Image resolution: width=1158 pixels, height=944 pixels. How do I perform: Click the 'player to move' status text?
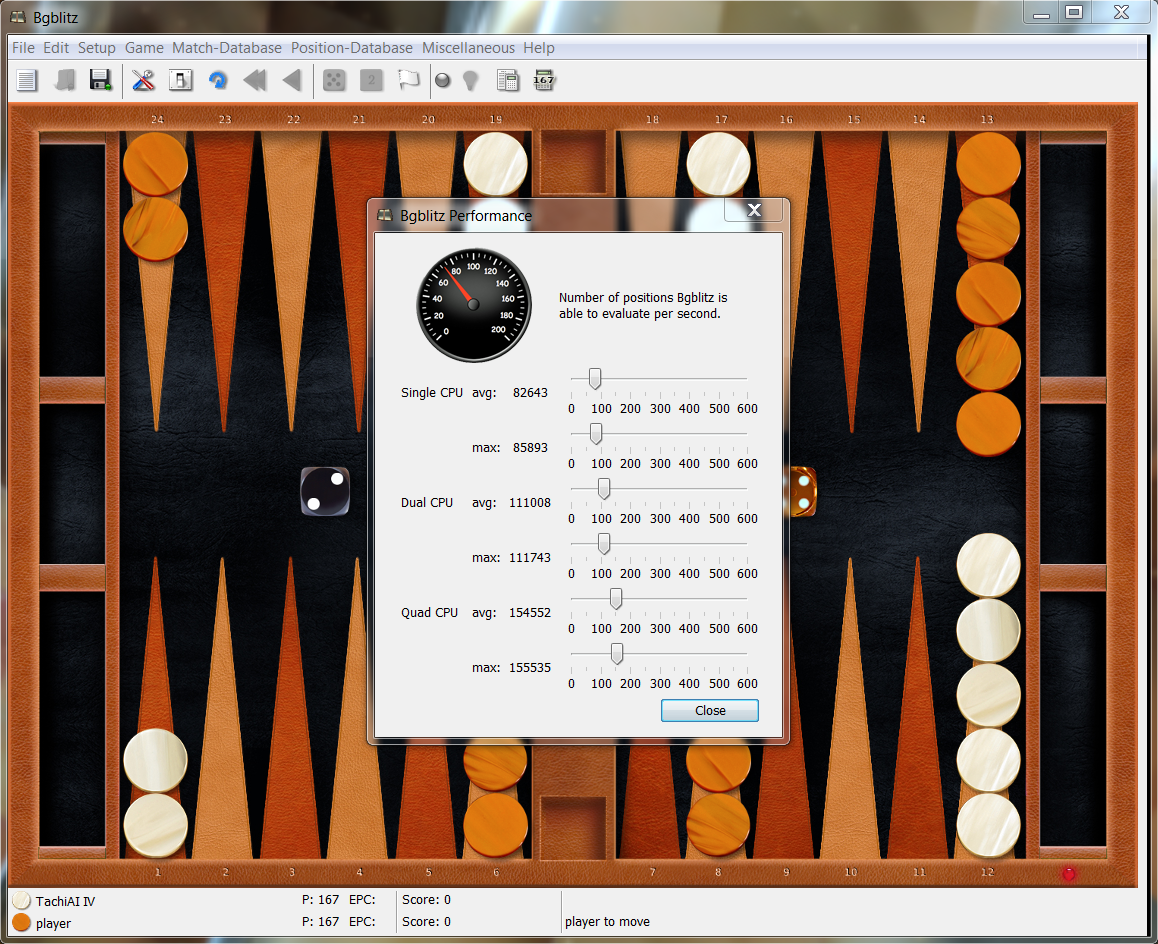pos(607,922)
